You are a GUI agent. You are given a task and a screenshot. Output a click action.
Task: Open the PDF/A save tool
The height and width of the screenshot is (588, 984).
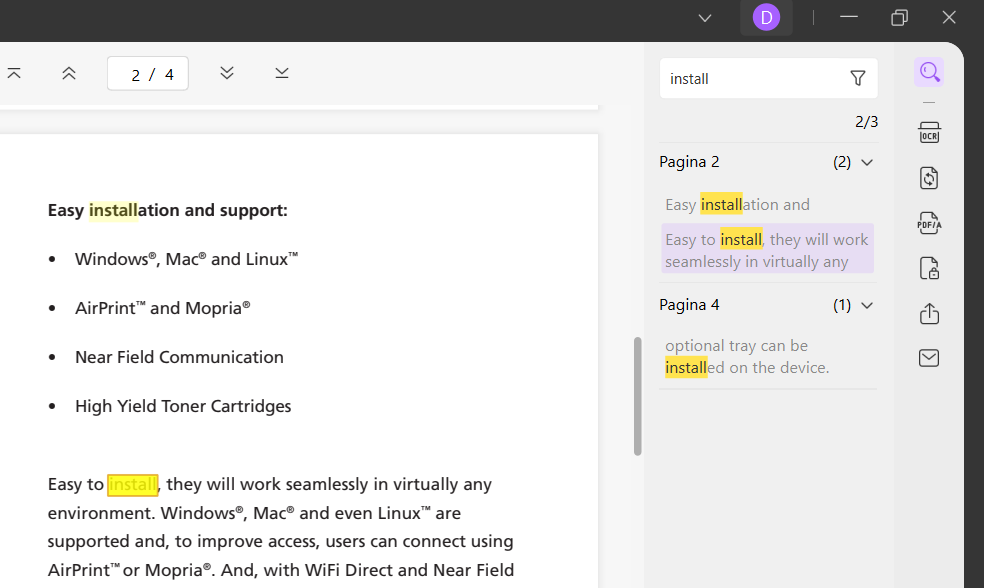coord(929,223)
